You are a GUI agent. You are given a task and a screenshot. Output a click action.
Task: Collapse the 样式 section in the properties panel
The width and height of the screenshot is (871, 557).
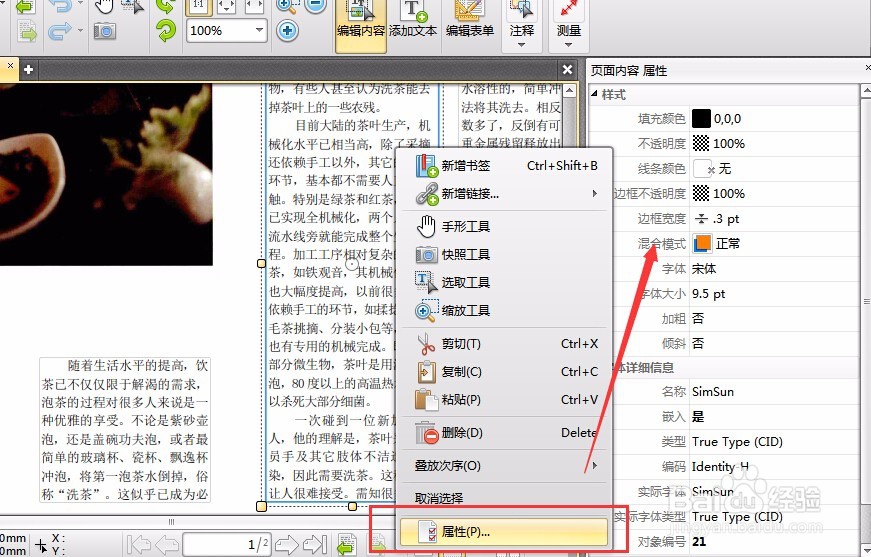pyautogui.click(x=594, y=94)
